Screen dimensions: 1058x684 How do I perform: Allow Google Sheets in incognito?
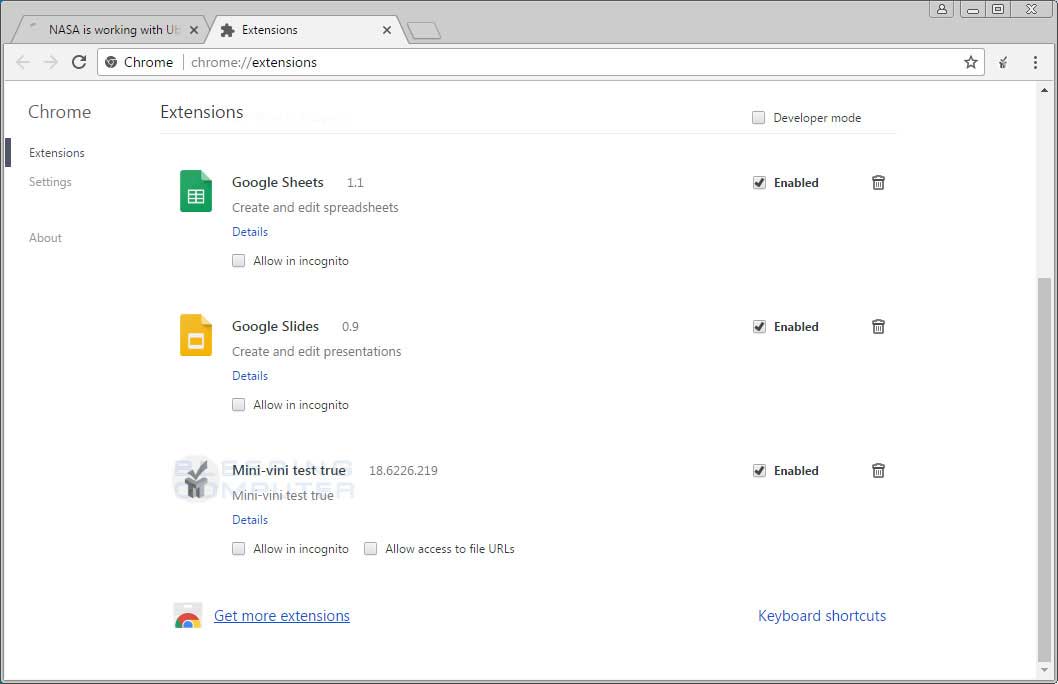[238, 261]
